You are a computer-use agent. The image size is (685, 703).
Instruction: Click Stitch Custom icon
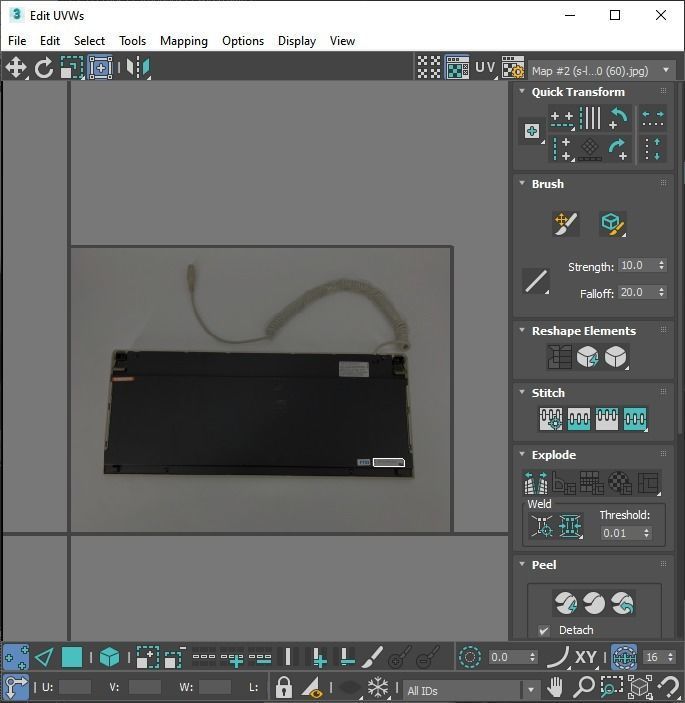[635, 419]
